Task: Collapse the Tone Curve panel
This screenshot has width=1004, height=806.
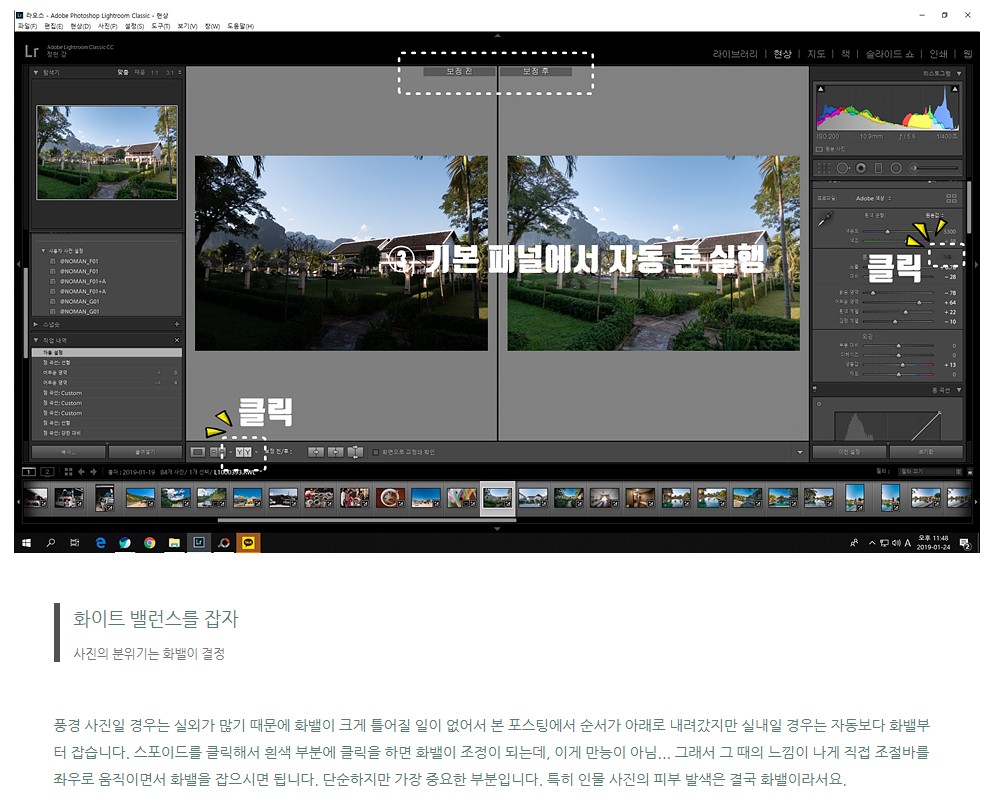Action: click(x=959, y=390)
